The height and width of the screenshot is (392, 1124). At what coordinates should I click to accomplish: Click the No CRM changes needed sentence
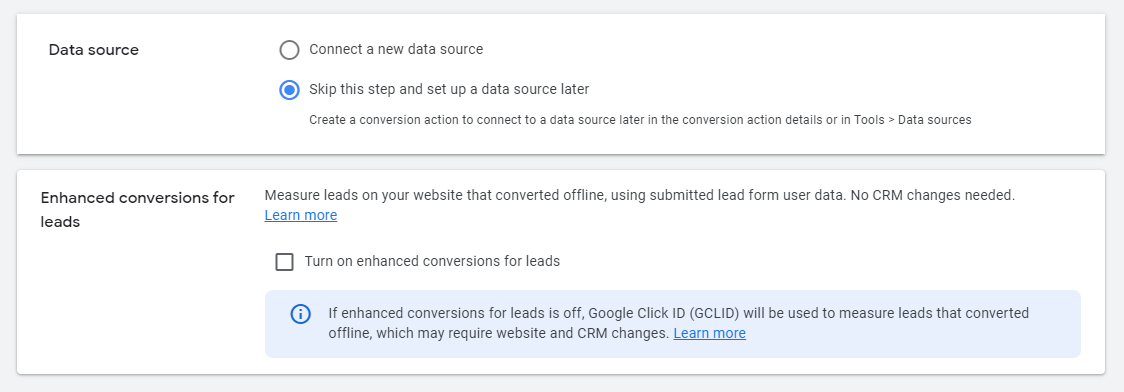933,195
